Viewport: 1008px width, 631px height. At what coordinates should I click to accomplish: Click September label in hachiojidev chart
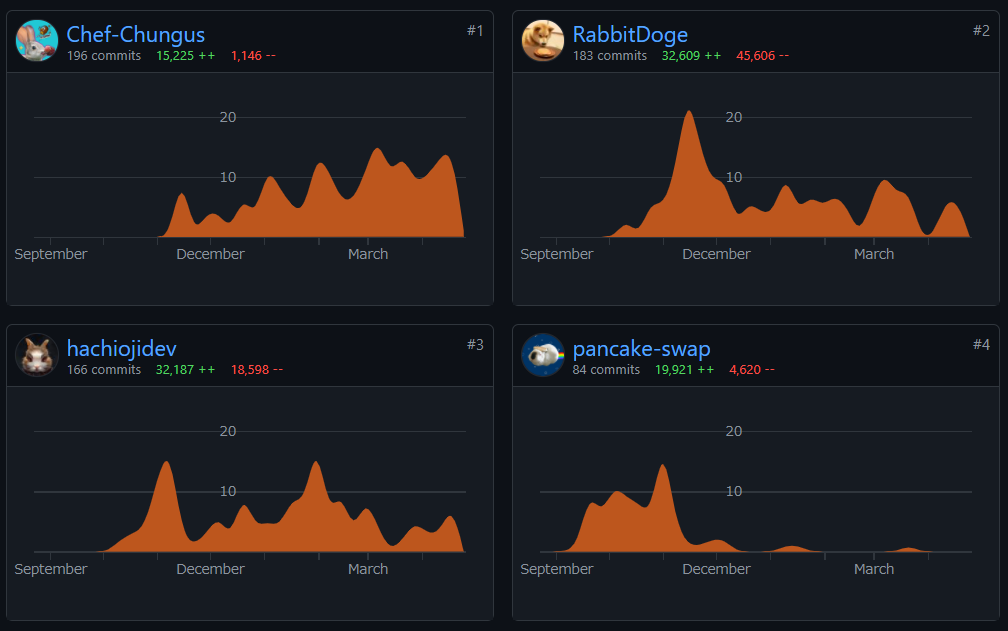[x=51, y=569]
